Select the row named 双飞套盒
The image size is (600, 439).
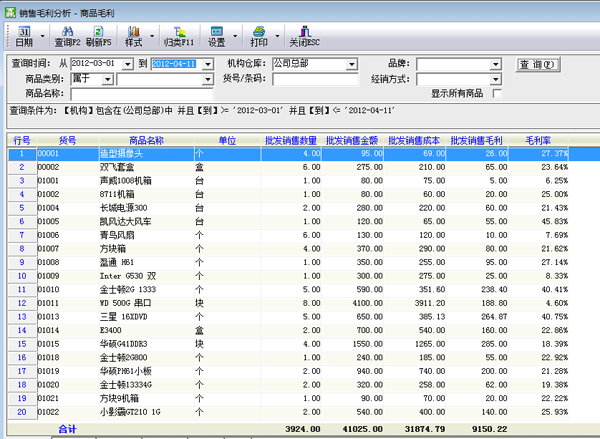pyautogui.click(x=288, y=167)
